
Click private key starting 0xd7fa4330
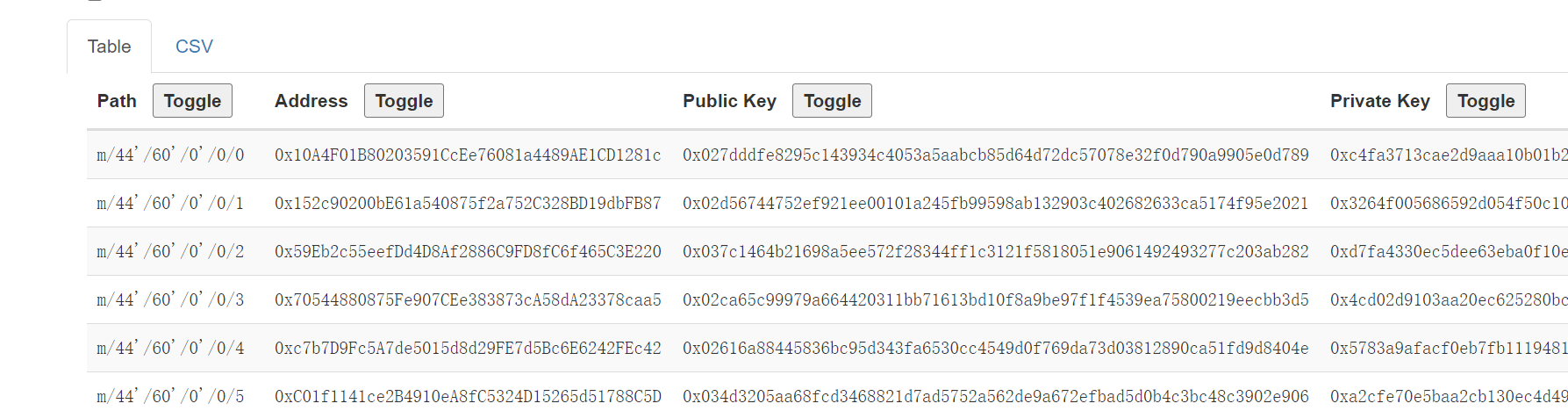[1448, 252]
